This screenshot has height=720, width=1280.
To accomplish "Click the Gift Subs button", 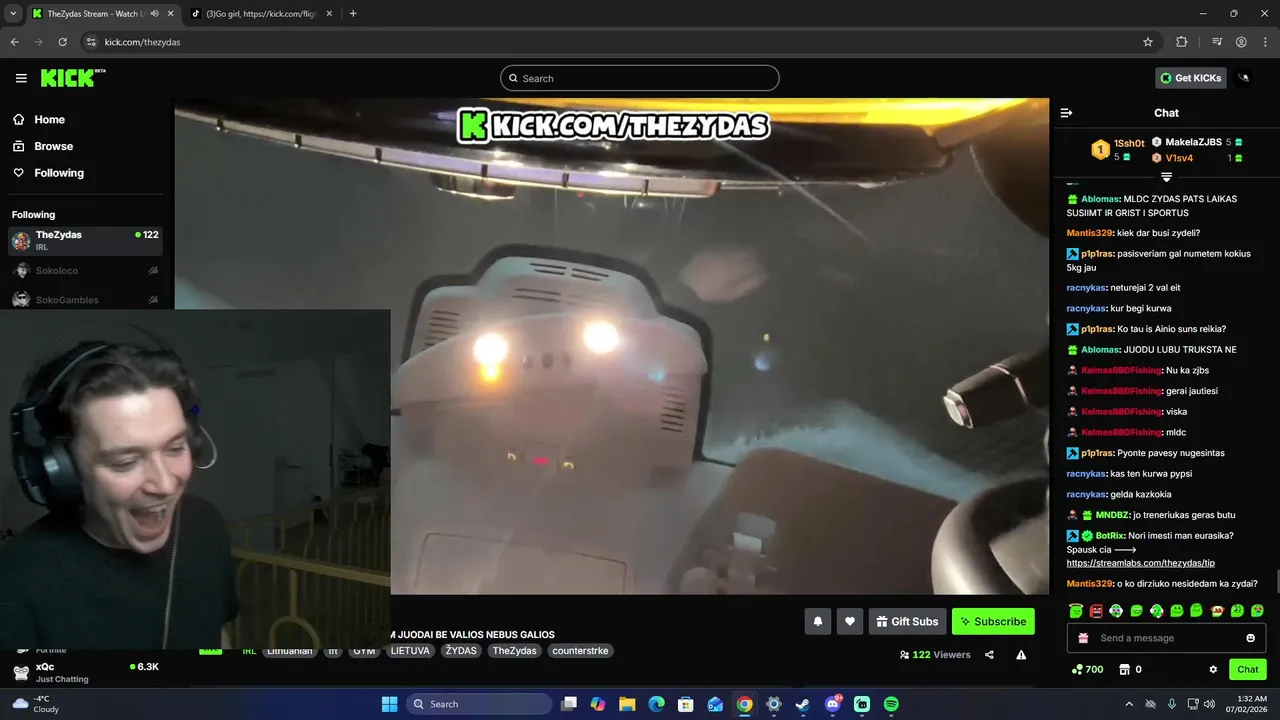I will click(x=907, y=621).
